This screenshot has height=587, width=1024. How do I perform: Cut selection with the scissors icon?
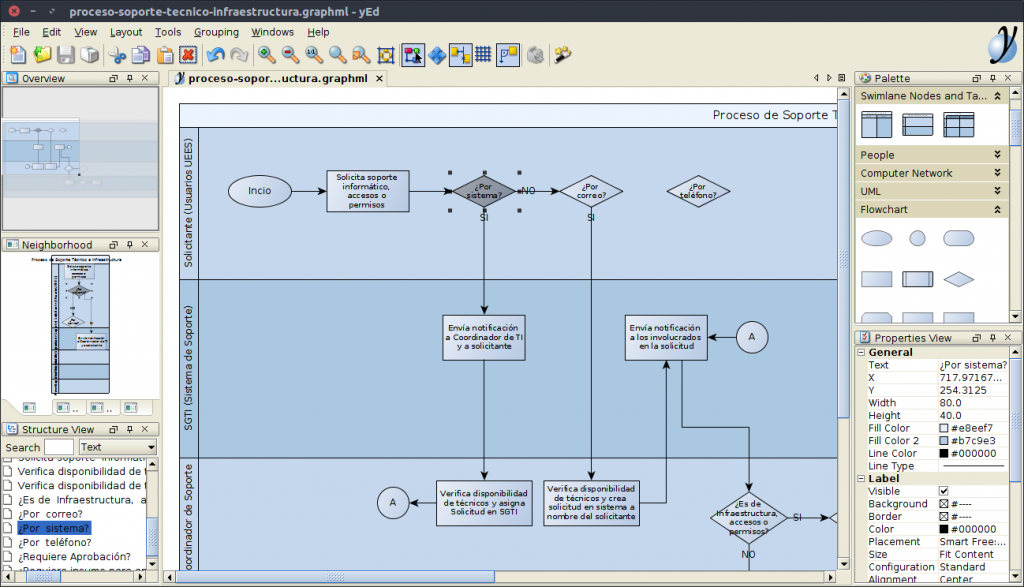(118, 56)
